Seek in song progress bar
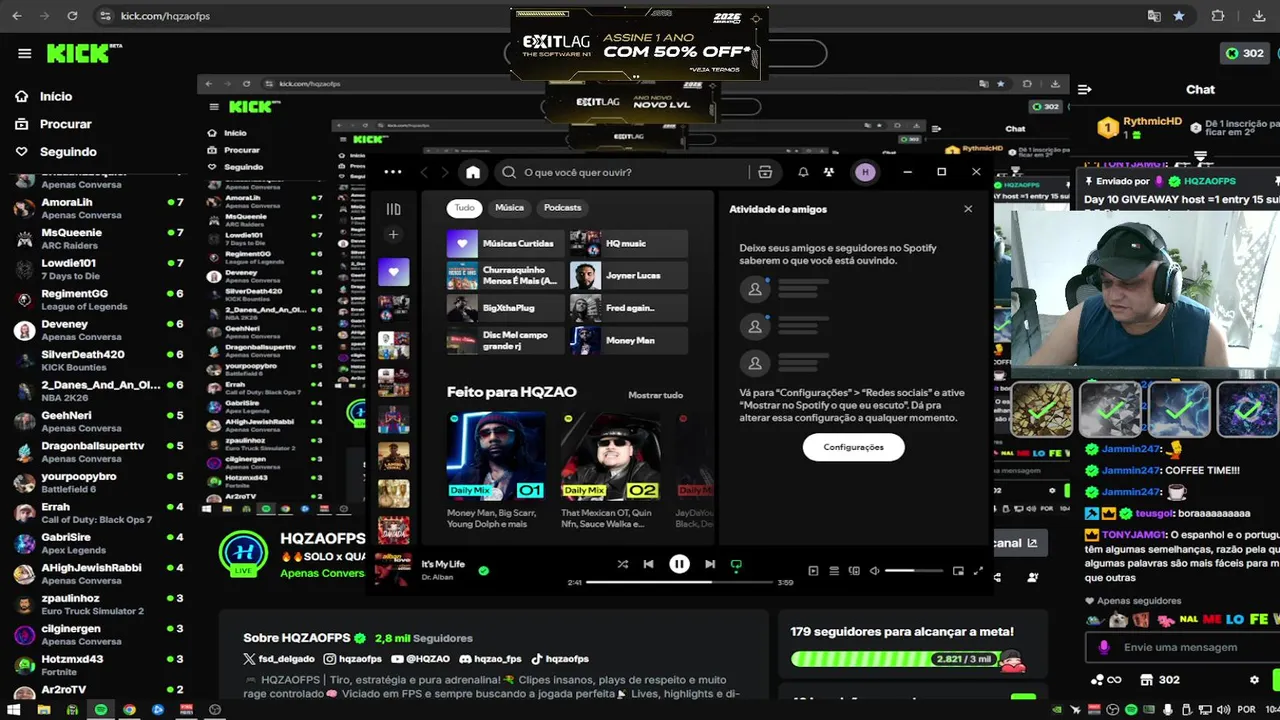The height and width of the screenshot is (720, 1280). 679,582
